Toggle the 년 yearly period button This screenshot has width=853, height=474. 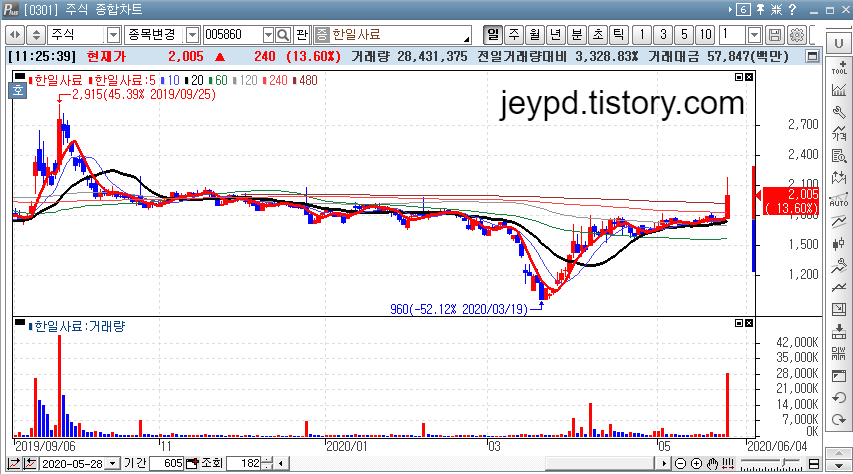[x=555, y=35]
